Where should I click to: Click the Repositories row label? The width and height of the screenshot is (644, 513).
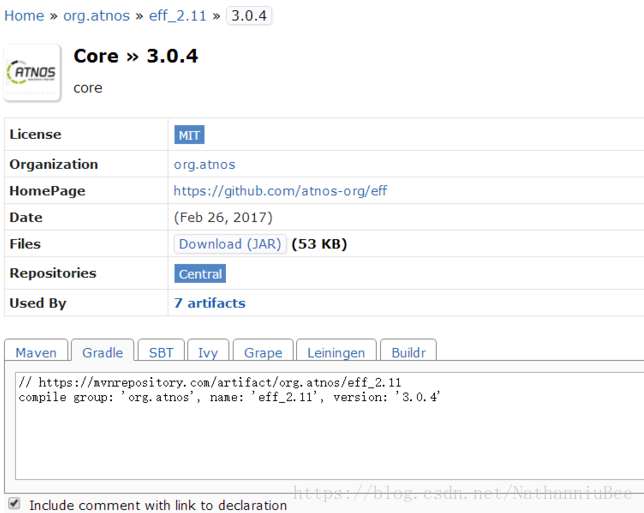click(x=53, y=273)
